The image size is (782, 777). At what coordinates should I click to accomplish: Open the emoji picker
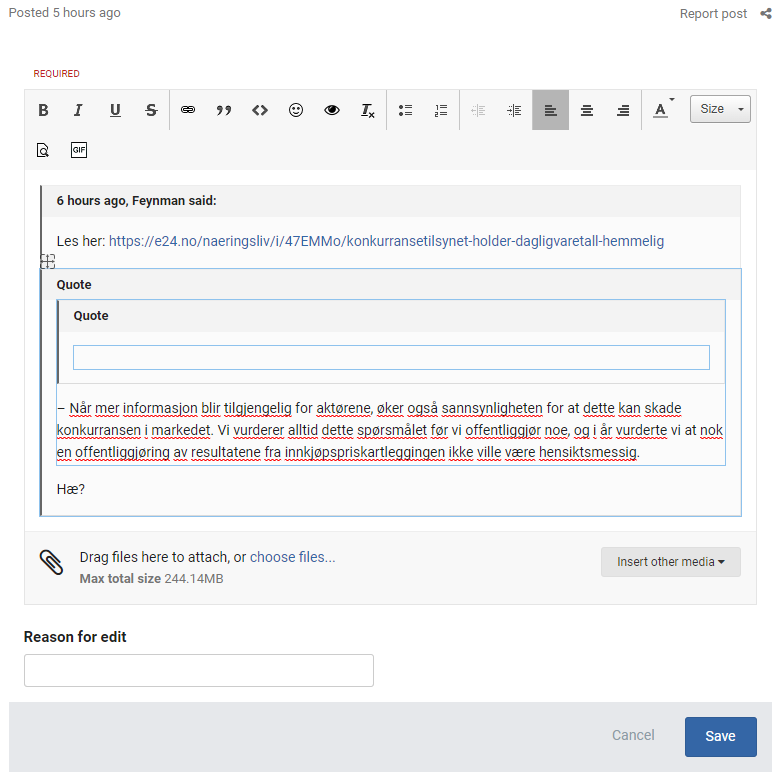coord(296,110)
